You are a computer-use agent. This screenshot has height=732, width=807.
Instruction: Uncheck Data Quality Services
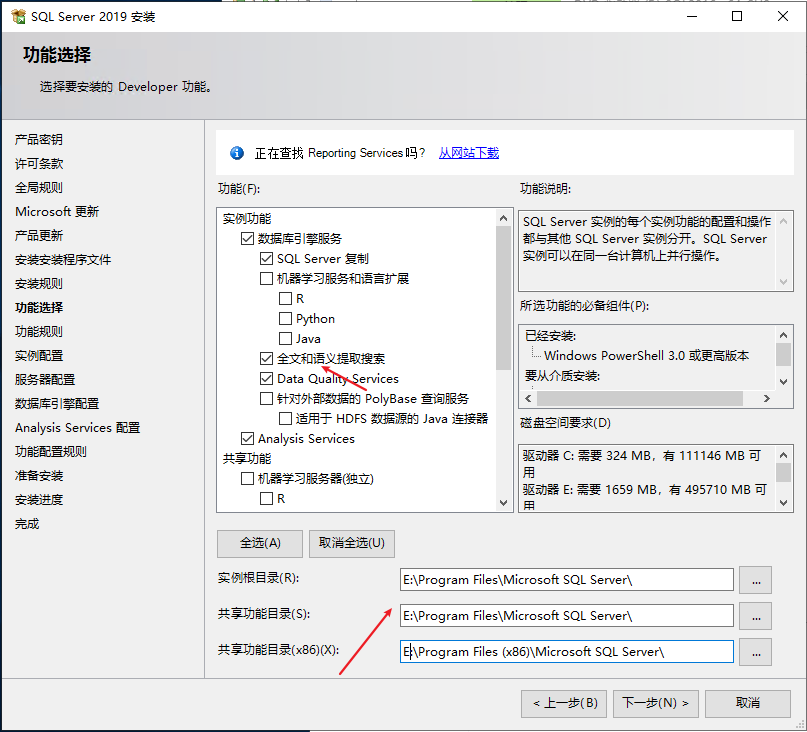tap(267, 378)
